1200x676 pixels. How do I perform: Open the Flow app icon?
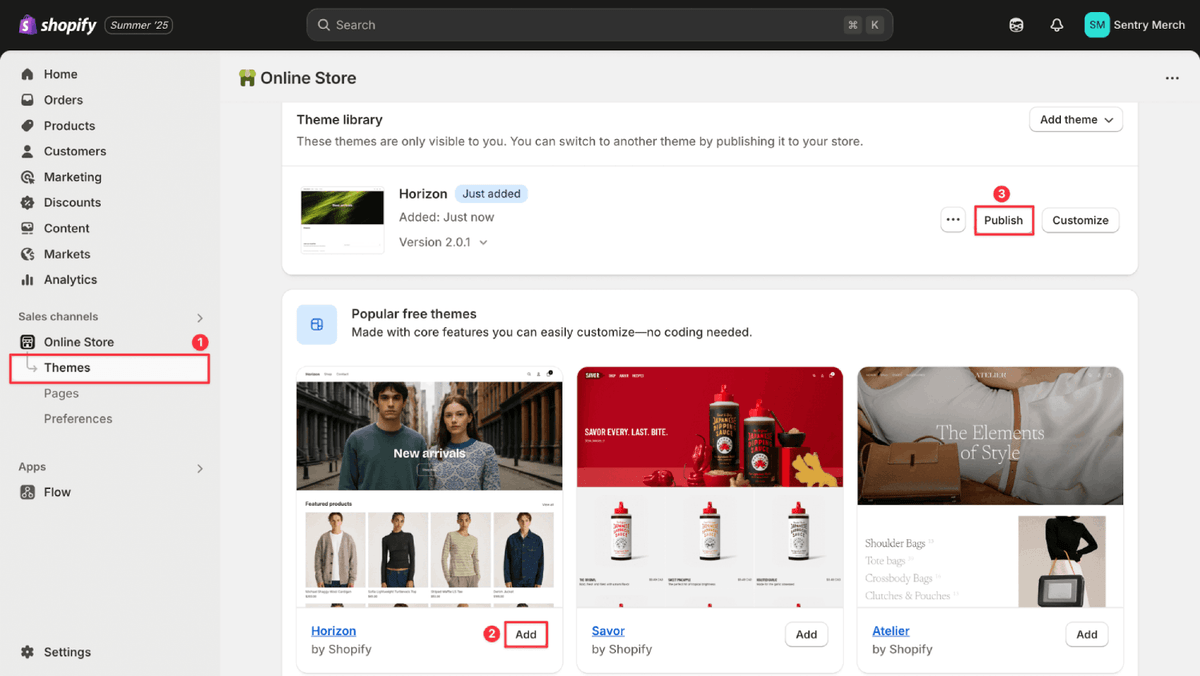tap(29, 491)
